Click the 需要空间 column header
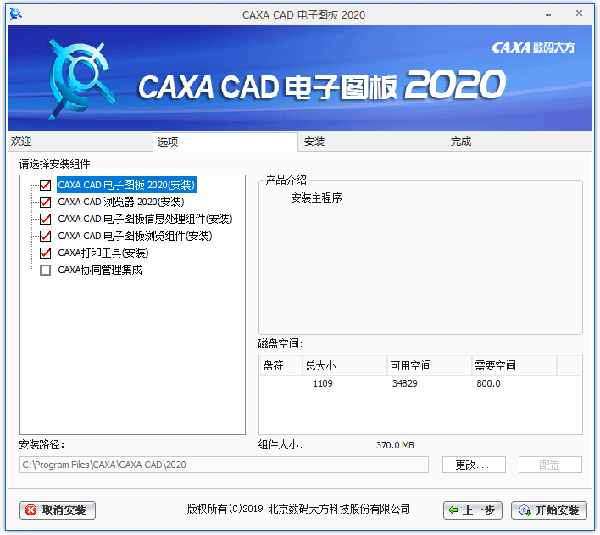 click(514, 365)
